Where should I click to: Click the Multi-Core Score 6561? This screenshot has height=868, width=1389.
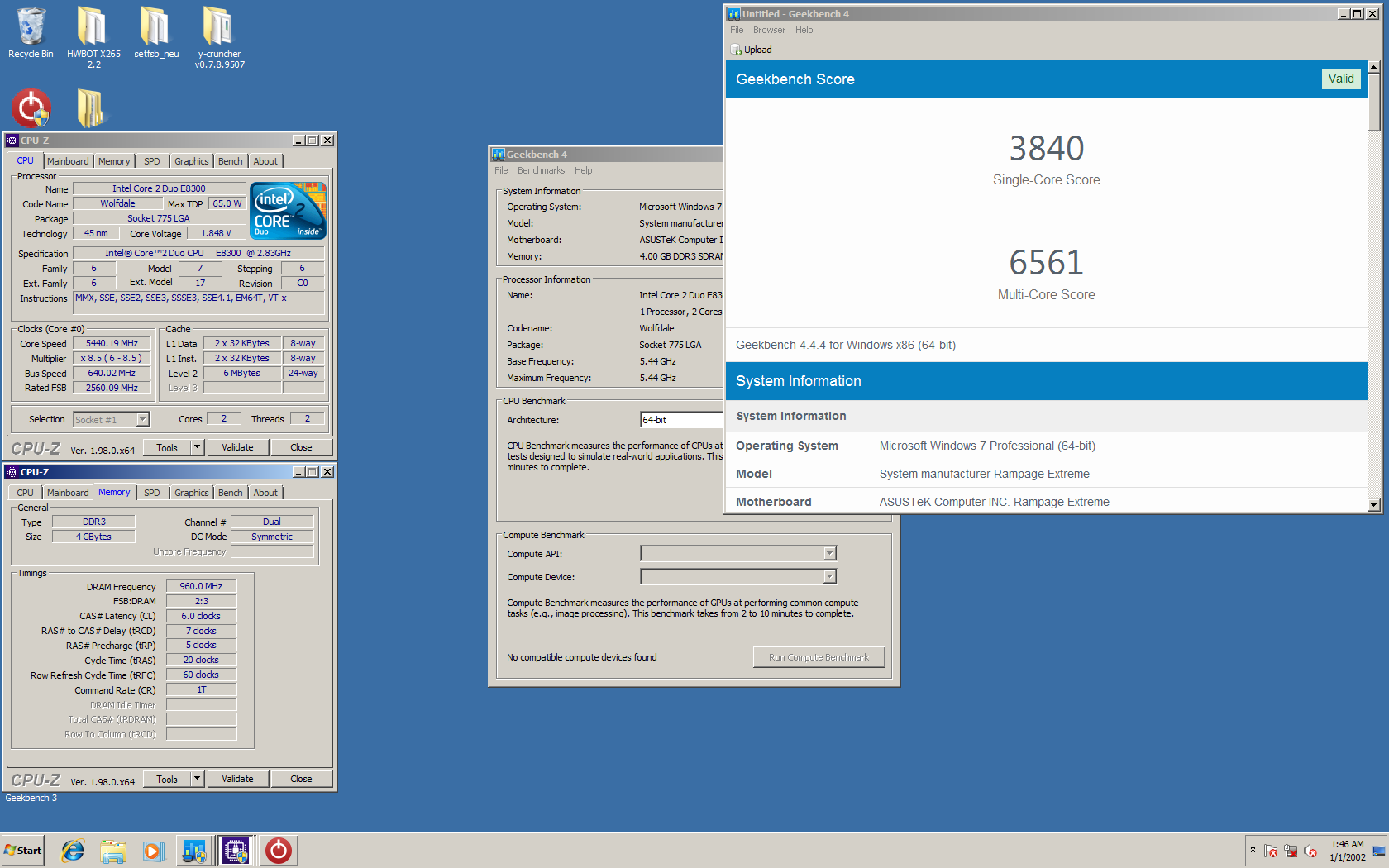1046,263
